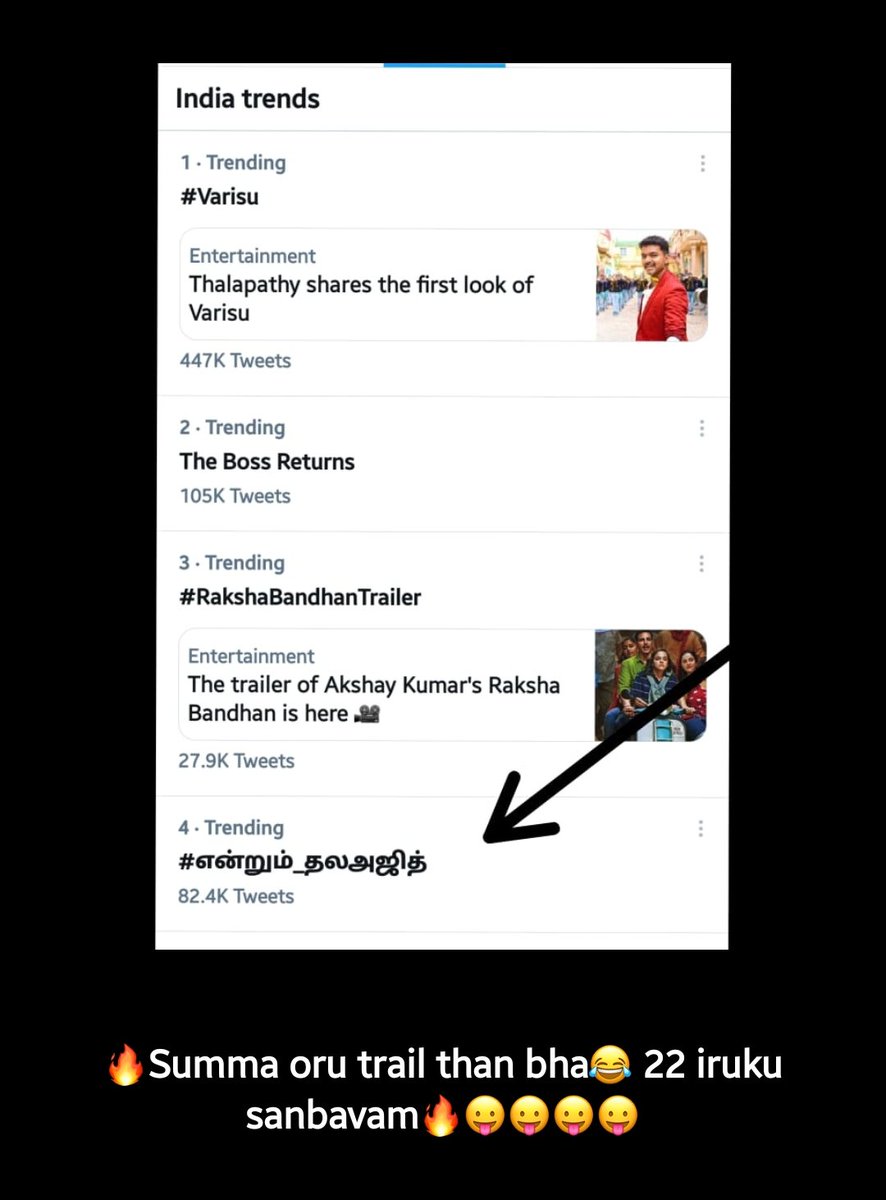Open more options for #RakshaBandhanTrailer trend

tap(702, 564)
